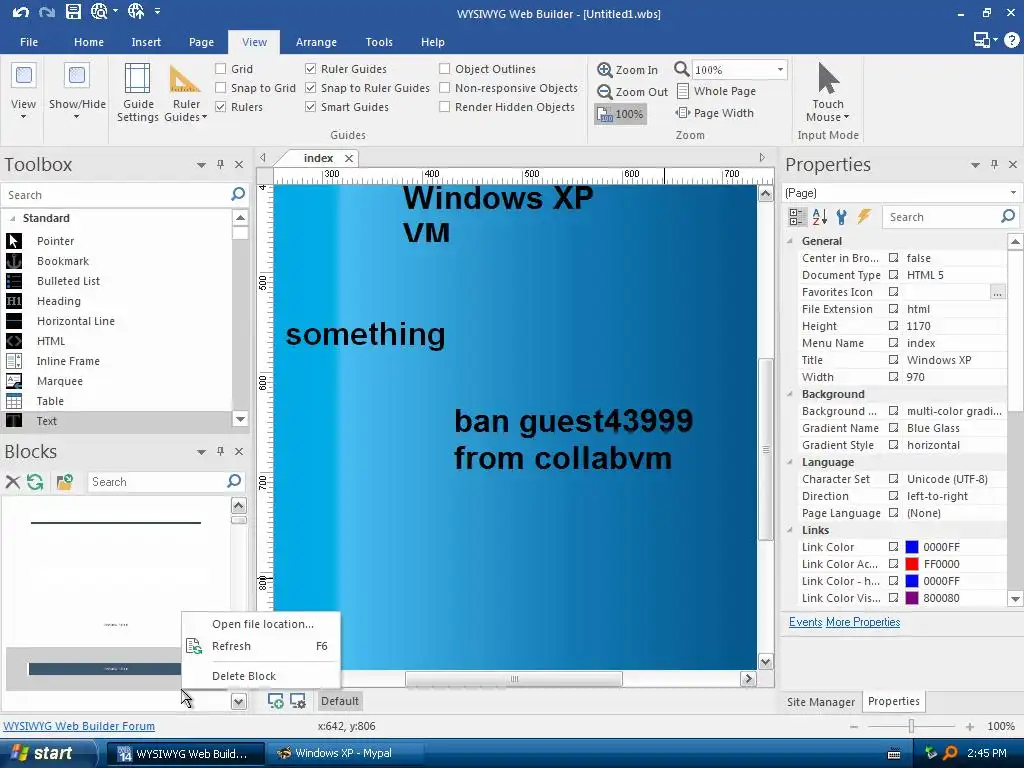
Task: Collapse the Links properties section
Action: 790,530
